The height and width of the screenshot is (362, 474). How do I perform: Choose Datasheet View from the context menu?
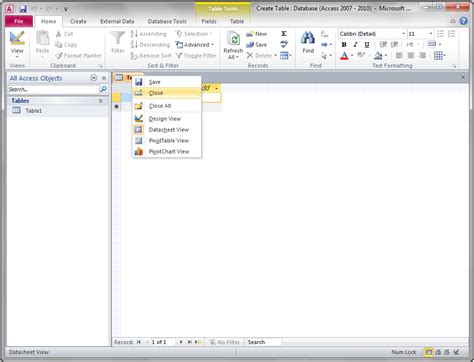click(x=167, y=130)
